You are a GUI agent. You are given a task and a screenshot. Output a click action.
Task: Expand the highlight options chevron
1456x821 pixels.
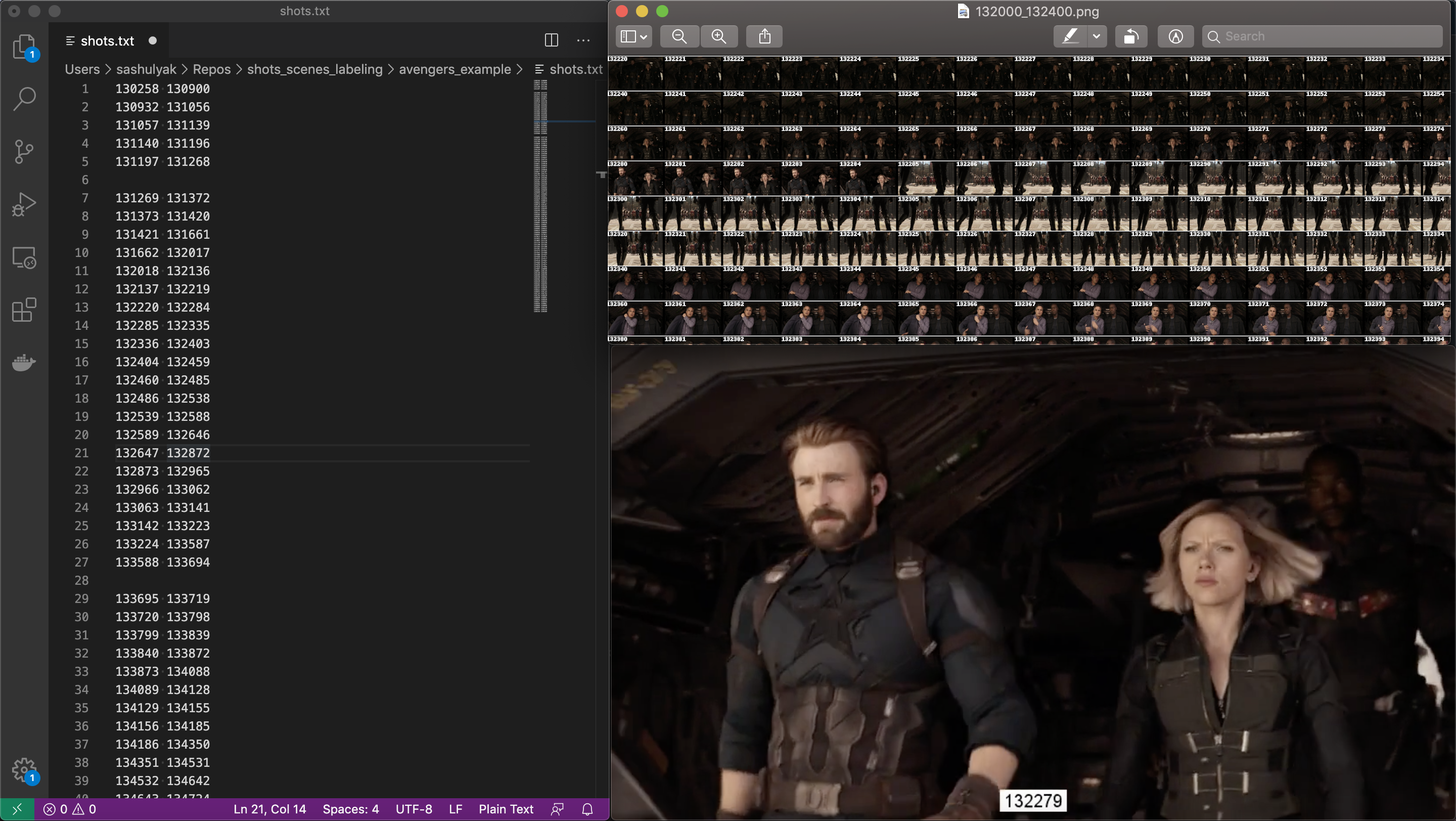[x=1096, y=36]
